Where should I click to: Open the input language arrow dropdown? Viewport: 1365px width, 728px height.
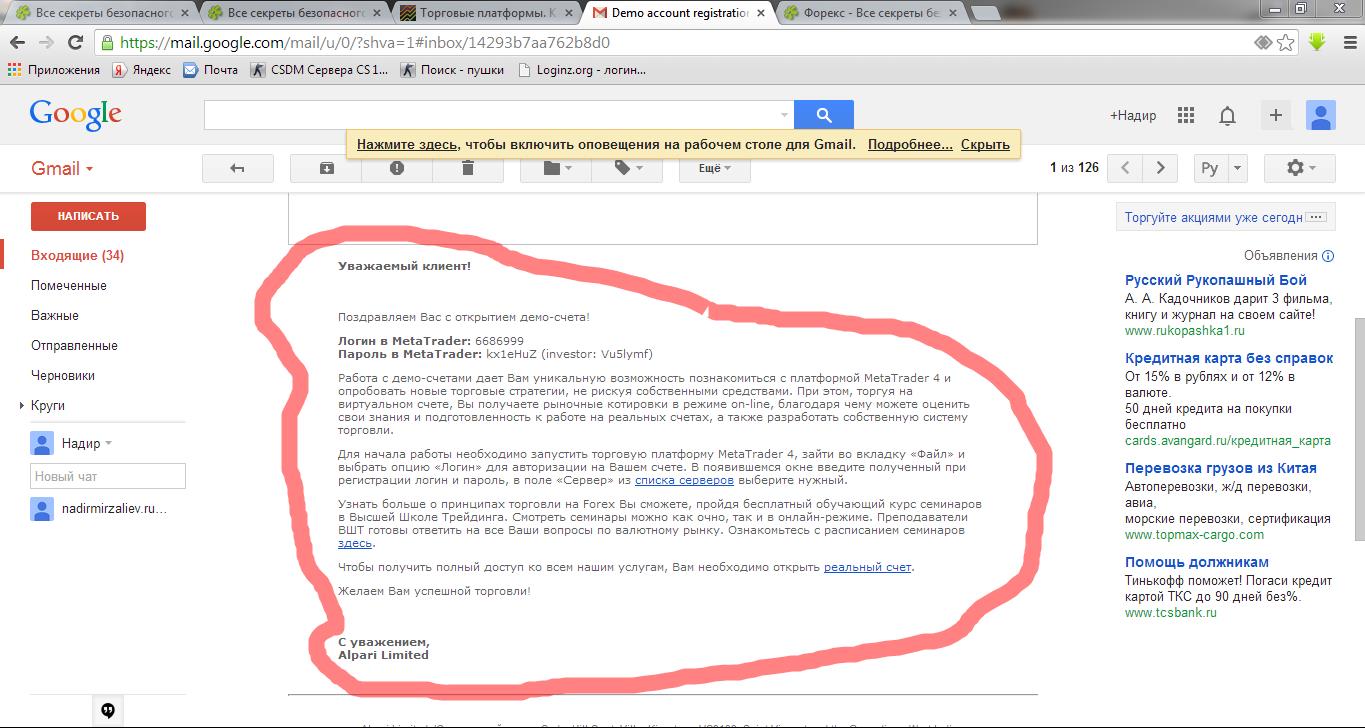tap(1237, 168)
